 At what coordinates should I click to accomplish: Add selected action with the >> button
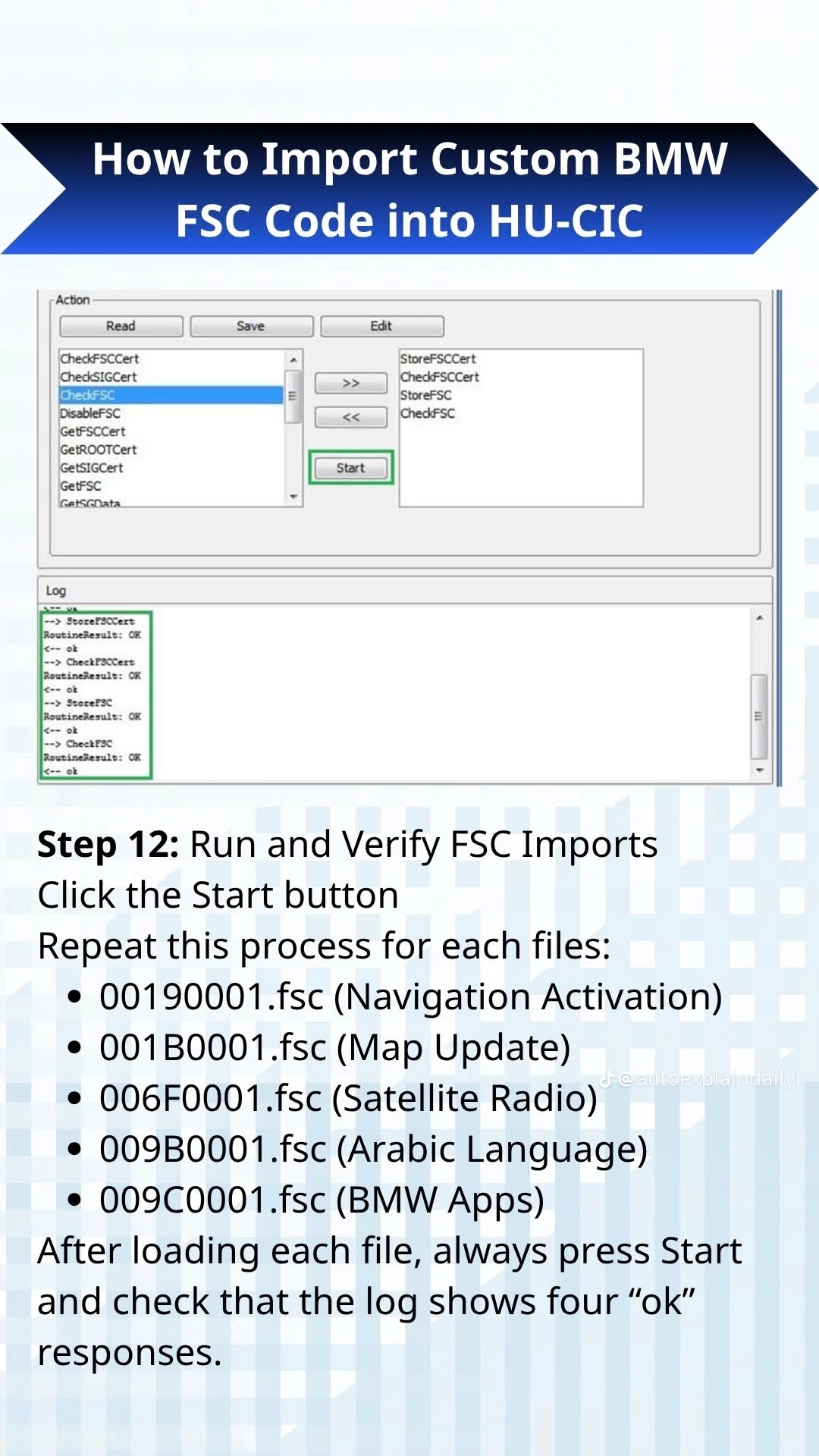tap(351, 383)
